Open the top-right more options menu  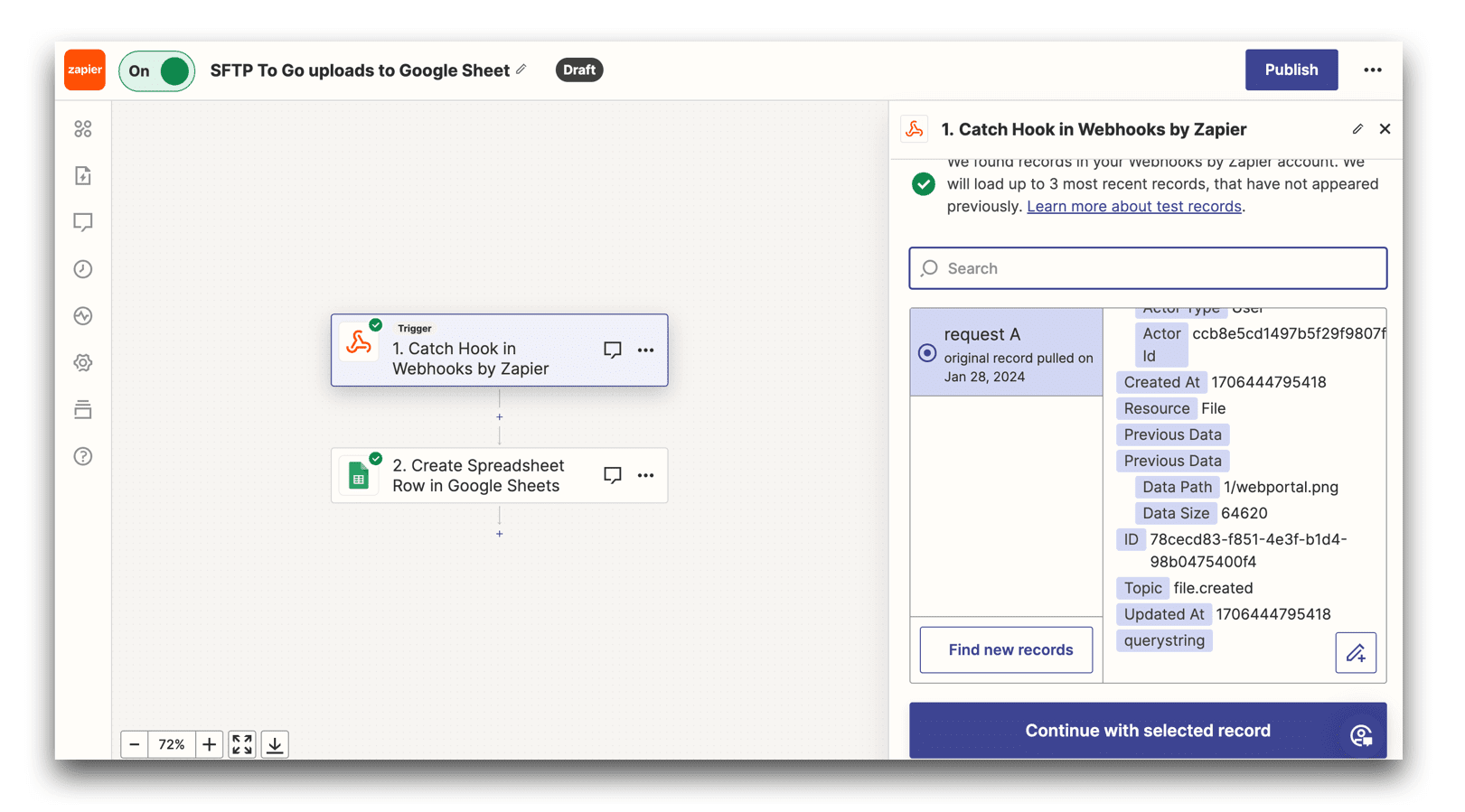coord(1372,70)
